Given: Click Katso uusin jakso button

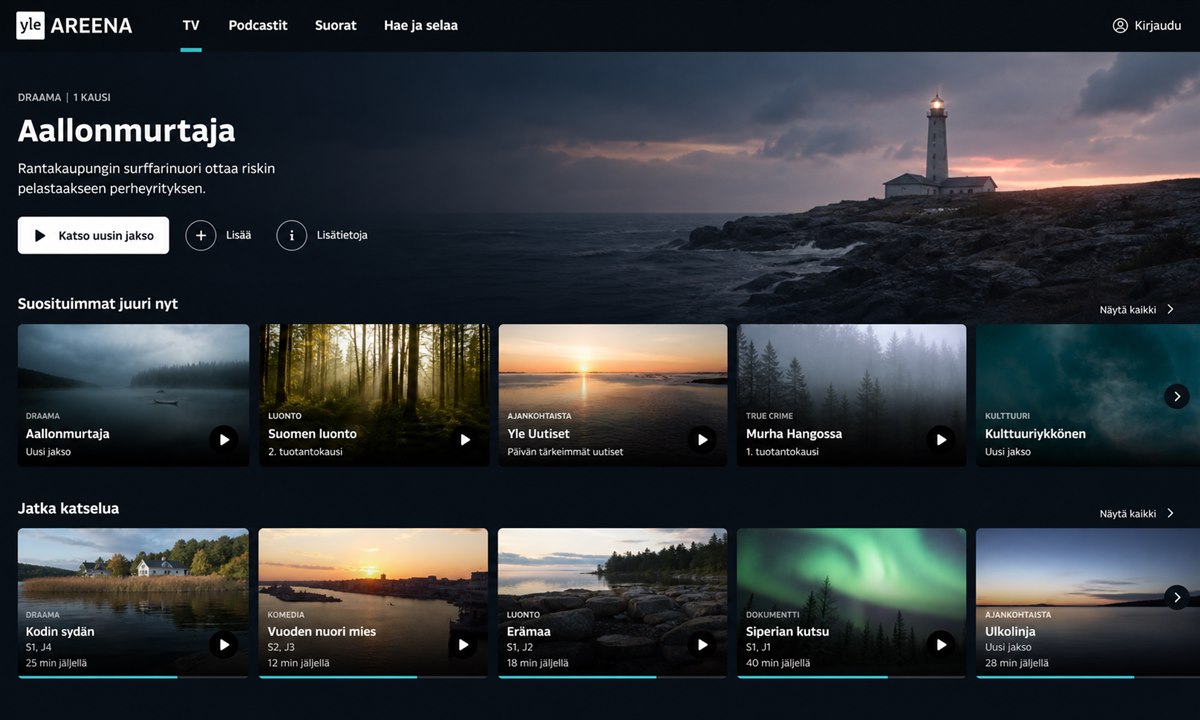Looking at the screenshot, I should 93,236.
